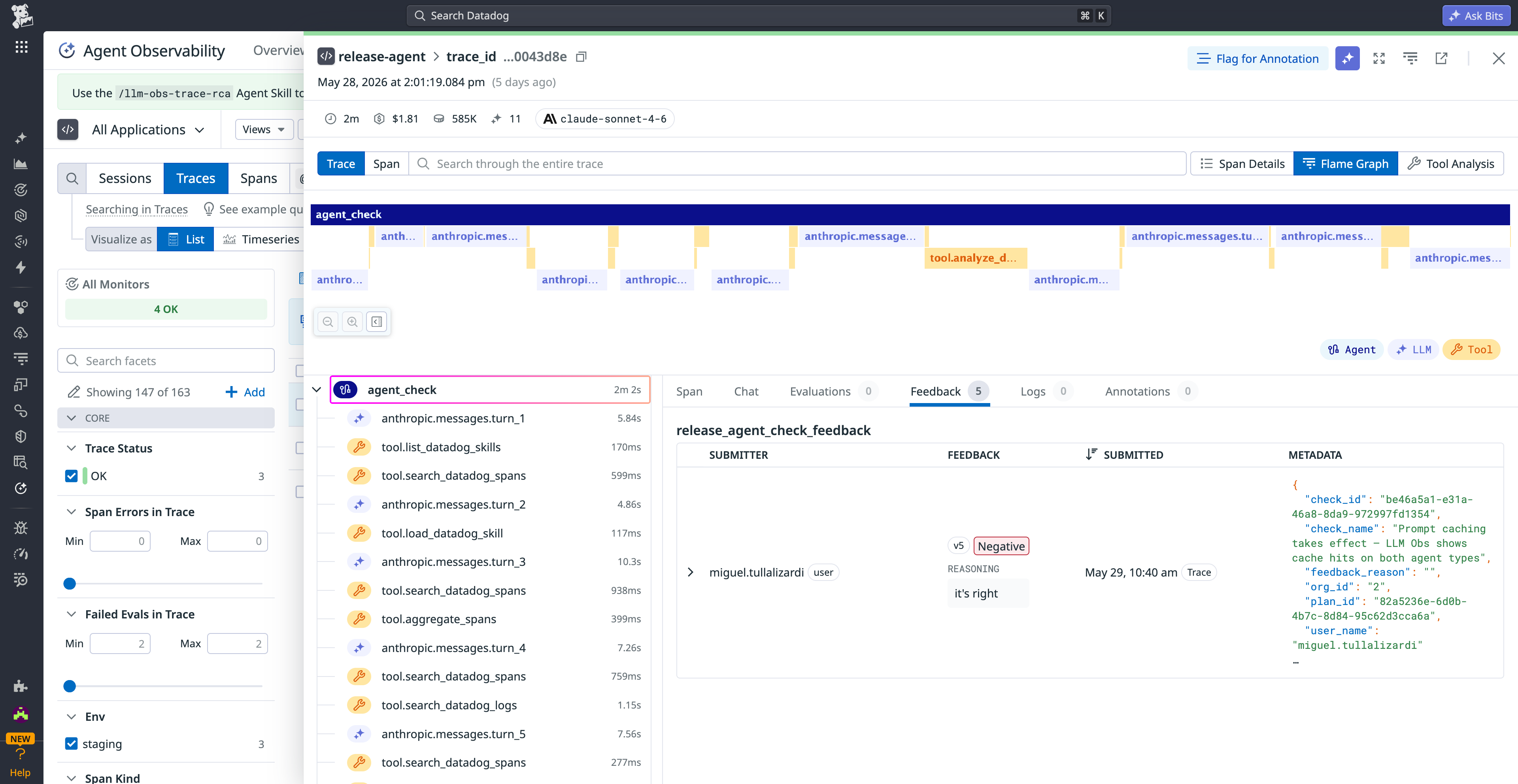
Task: Open Span Details view
Action: [x=1242, y=164]
